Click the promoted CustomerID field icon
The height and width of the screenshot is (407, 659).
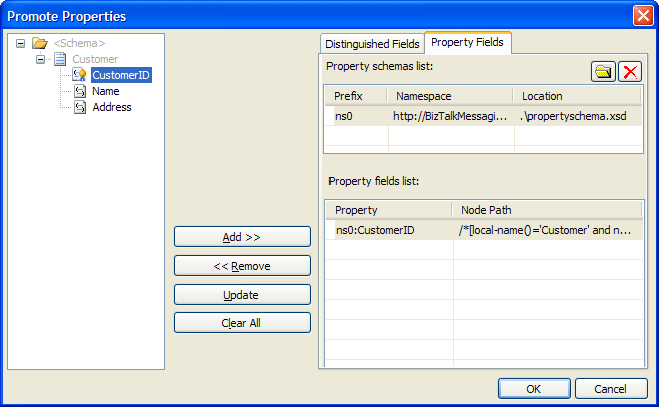79,75
